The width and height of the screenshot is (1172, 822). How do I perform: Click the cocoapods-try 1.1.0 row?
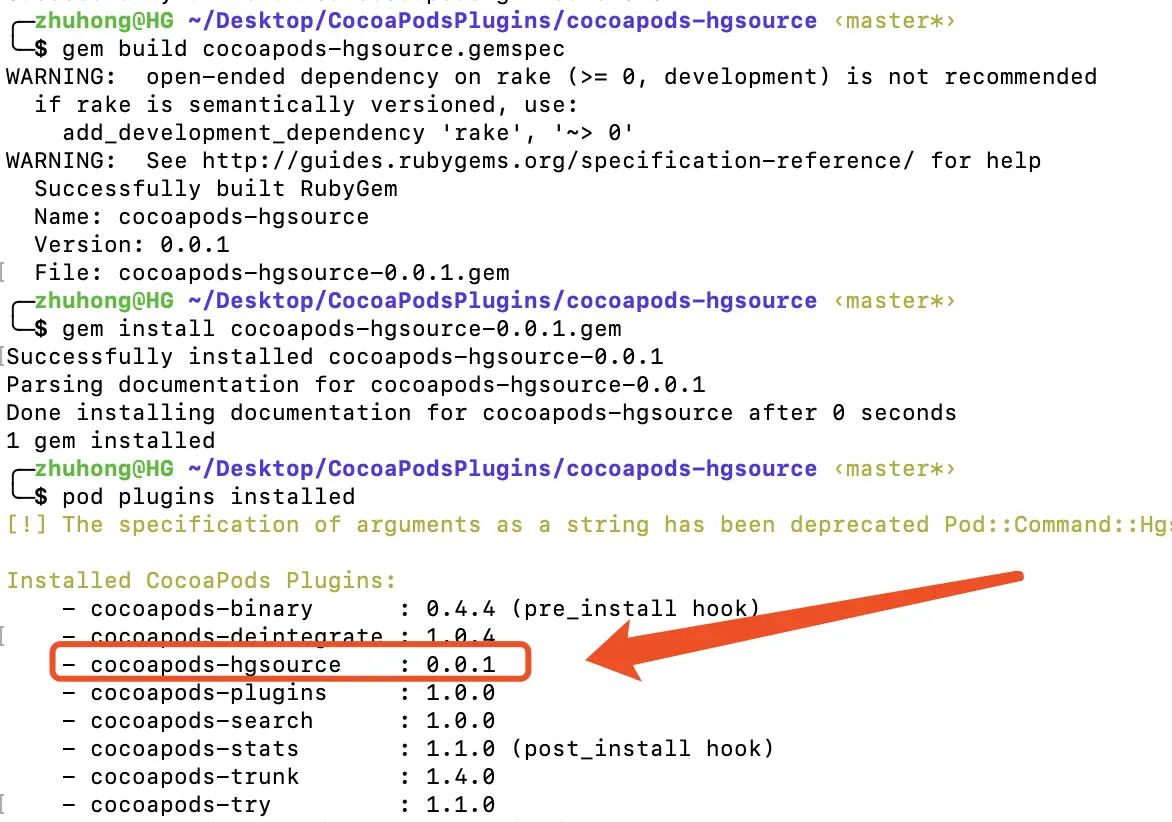coord(279,805)
